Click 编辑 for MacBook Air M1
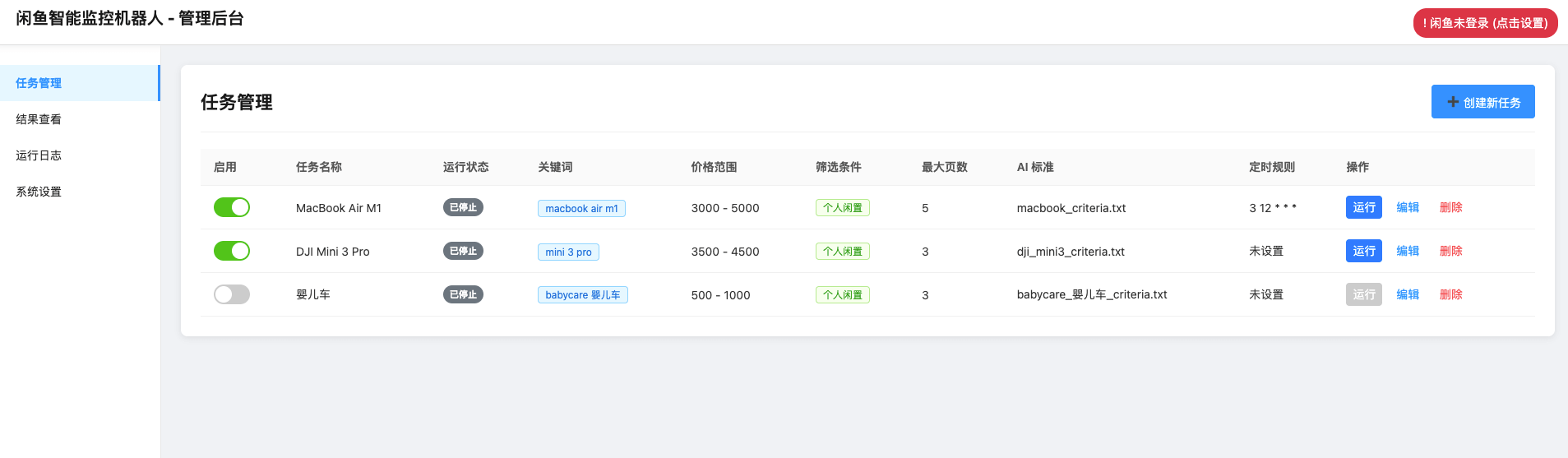This screenshot has width=1568, height=458. pyautogui.click(x=1407, y=207)
